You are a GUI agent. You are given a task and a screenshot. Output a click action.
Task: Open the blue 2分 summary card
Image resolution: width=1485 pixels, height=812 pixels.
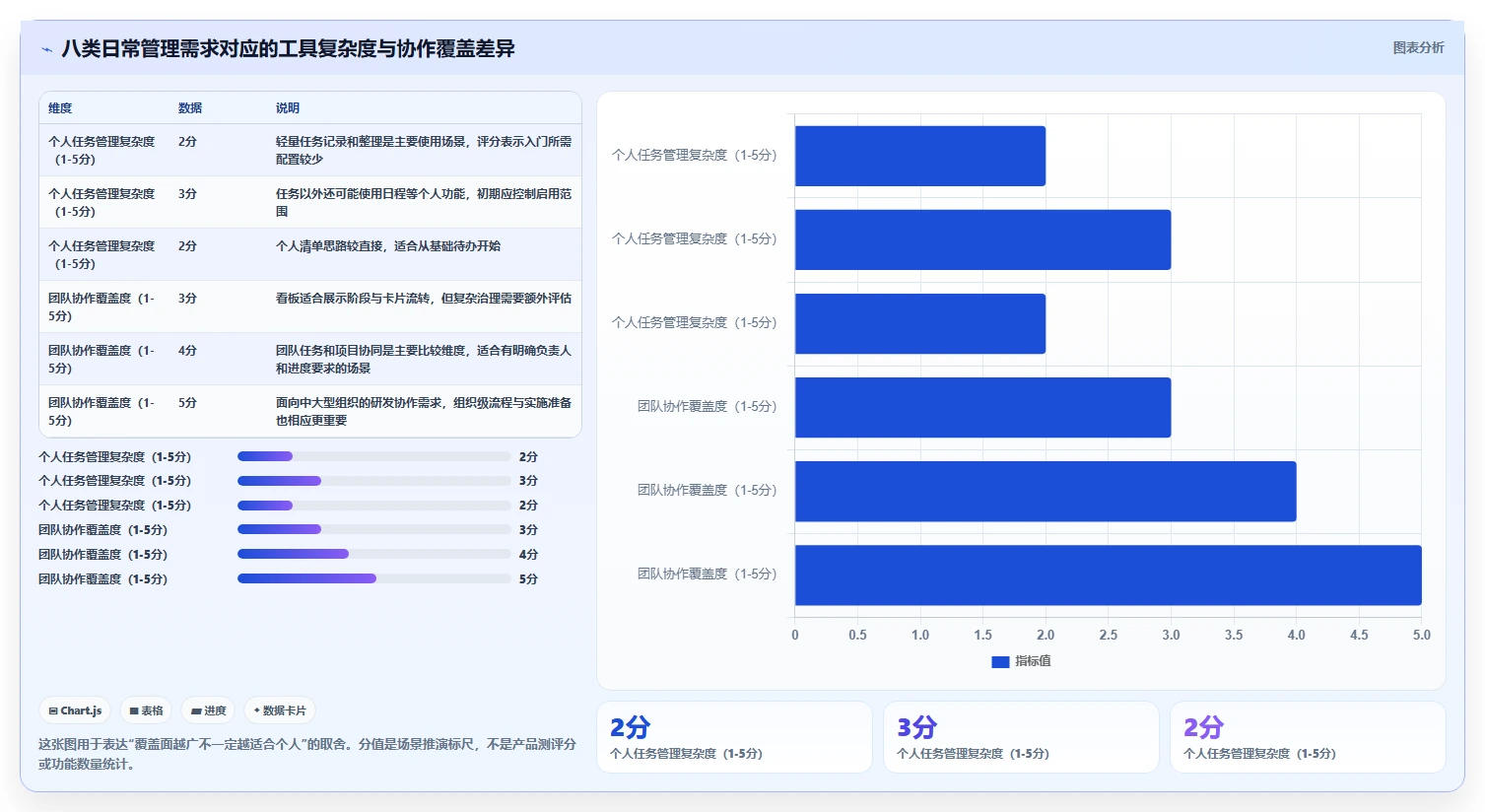coord(734,737)
